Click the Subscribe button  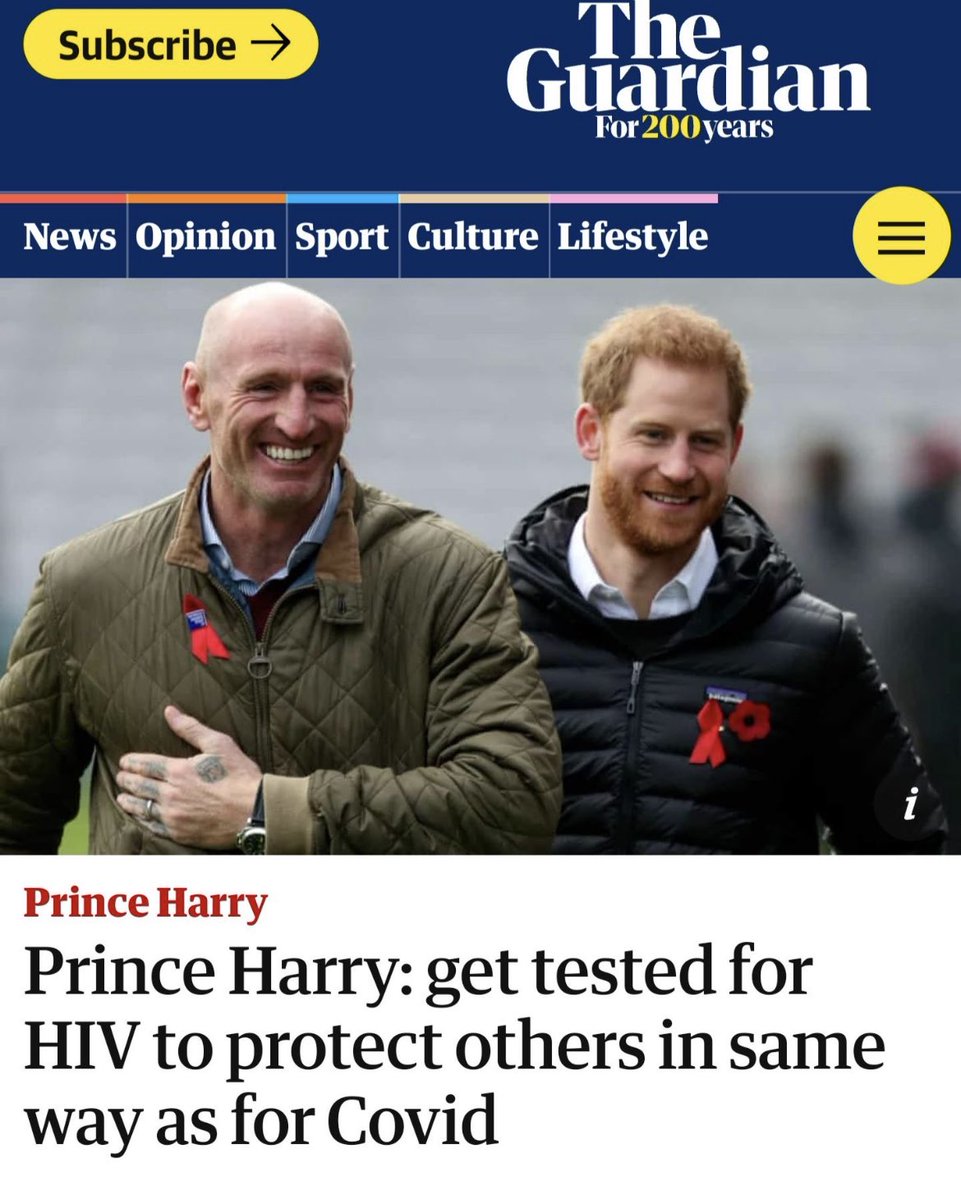[x=171, y=45]
